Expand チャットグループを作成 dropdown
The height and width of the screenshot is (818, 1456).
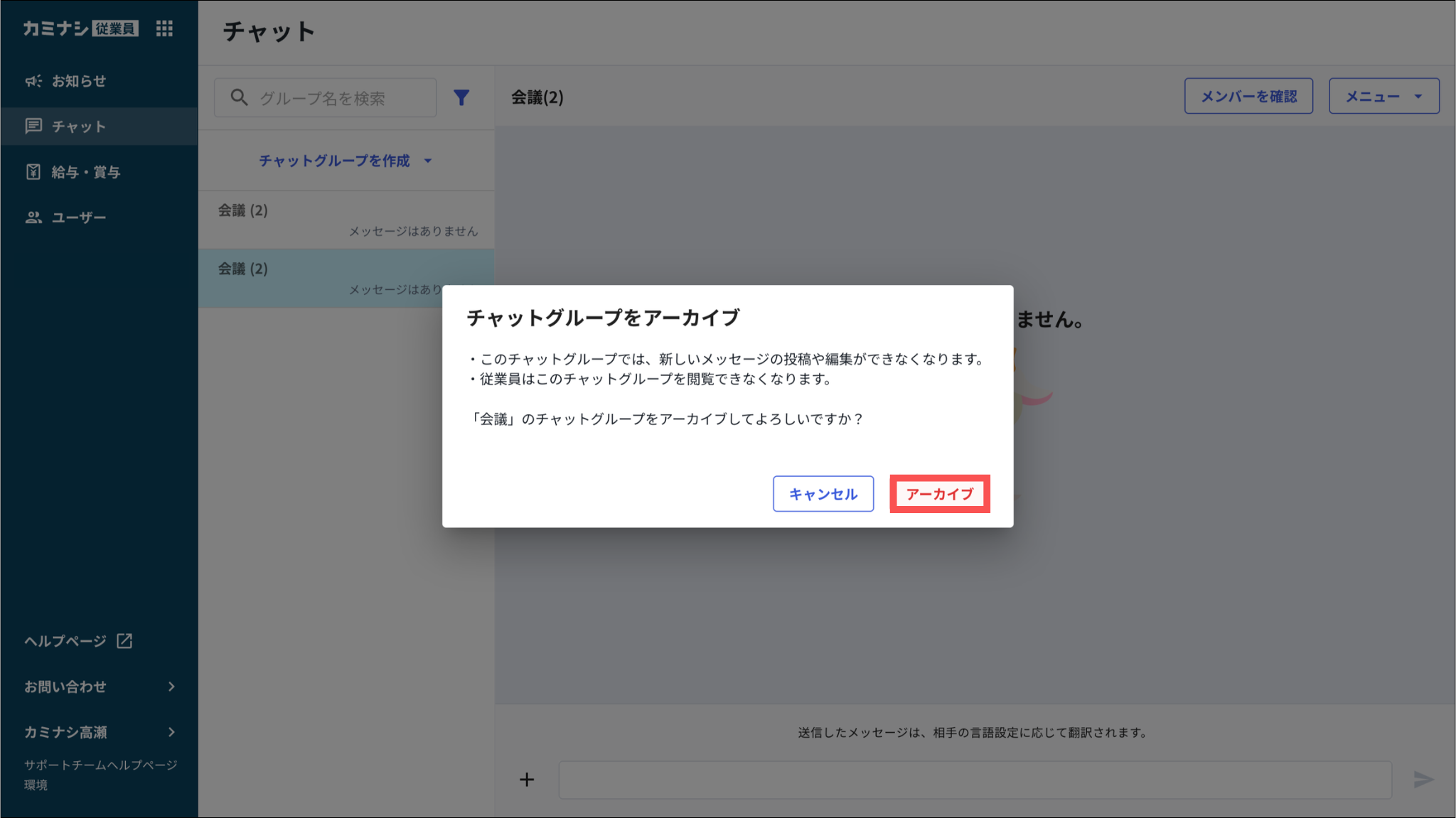(346, 161)
